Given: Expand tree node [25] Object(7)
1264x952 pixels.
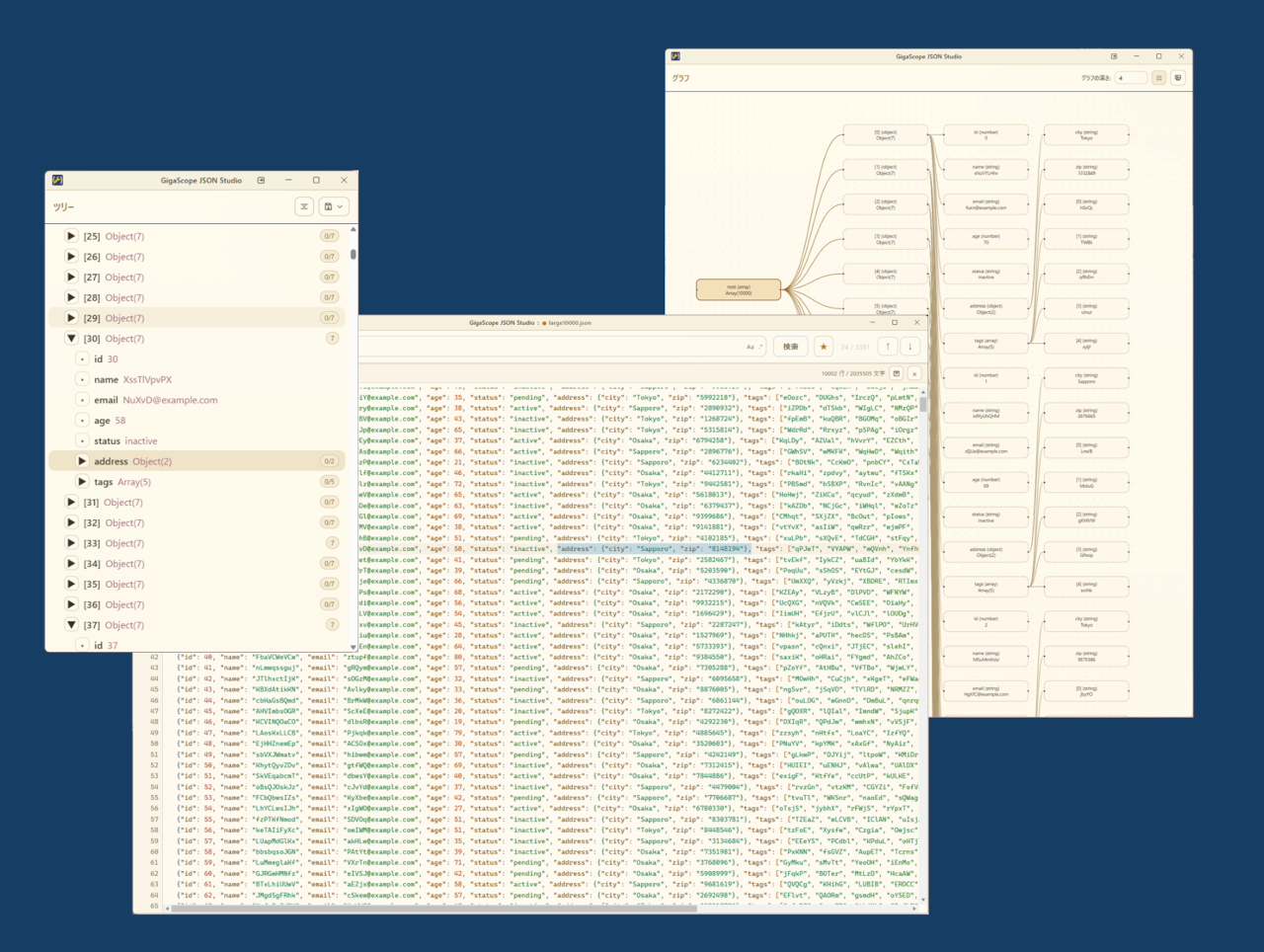Looking at the screenshot, I should coord(71,236).
